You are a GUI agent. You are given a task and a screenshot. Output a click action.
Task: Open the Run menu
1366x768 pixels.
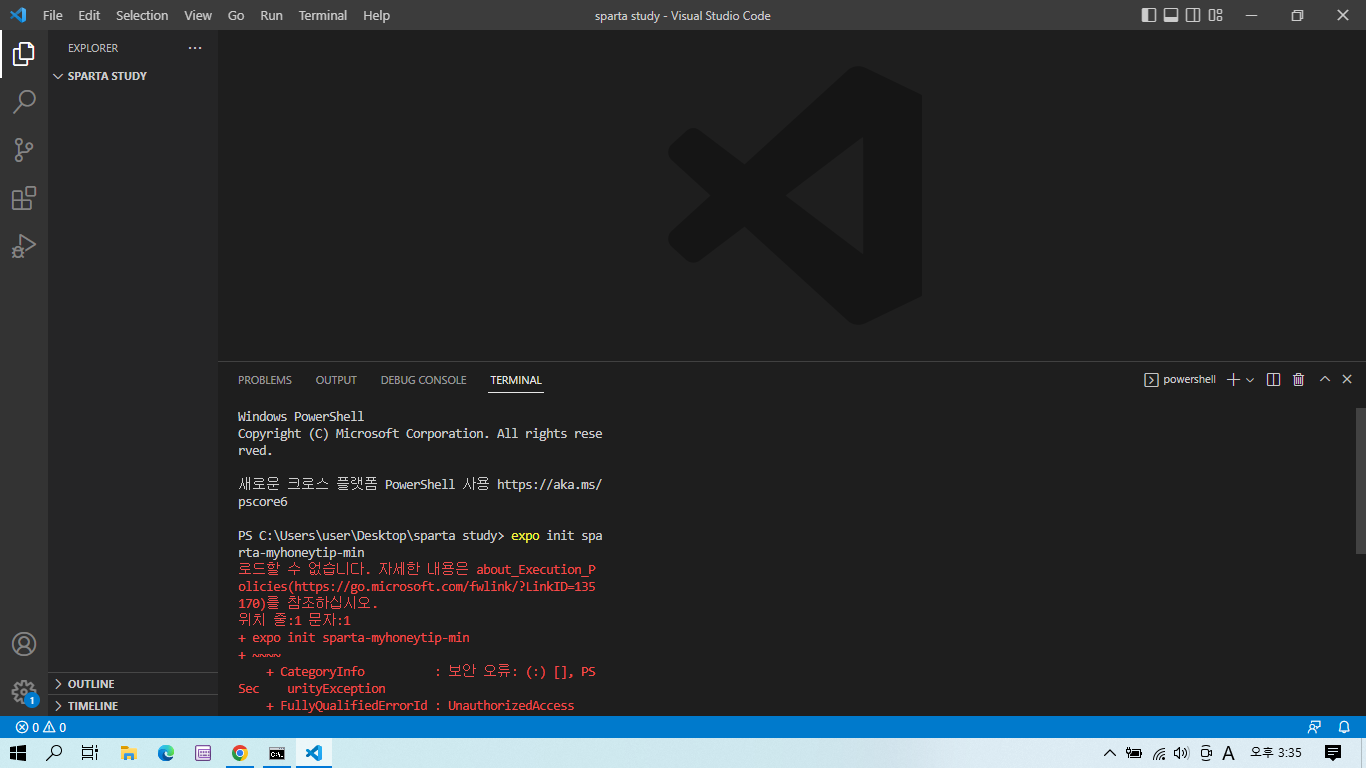(271, 15)
